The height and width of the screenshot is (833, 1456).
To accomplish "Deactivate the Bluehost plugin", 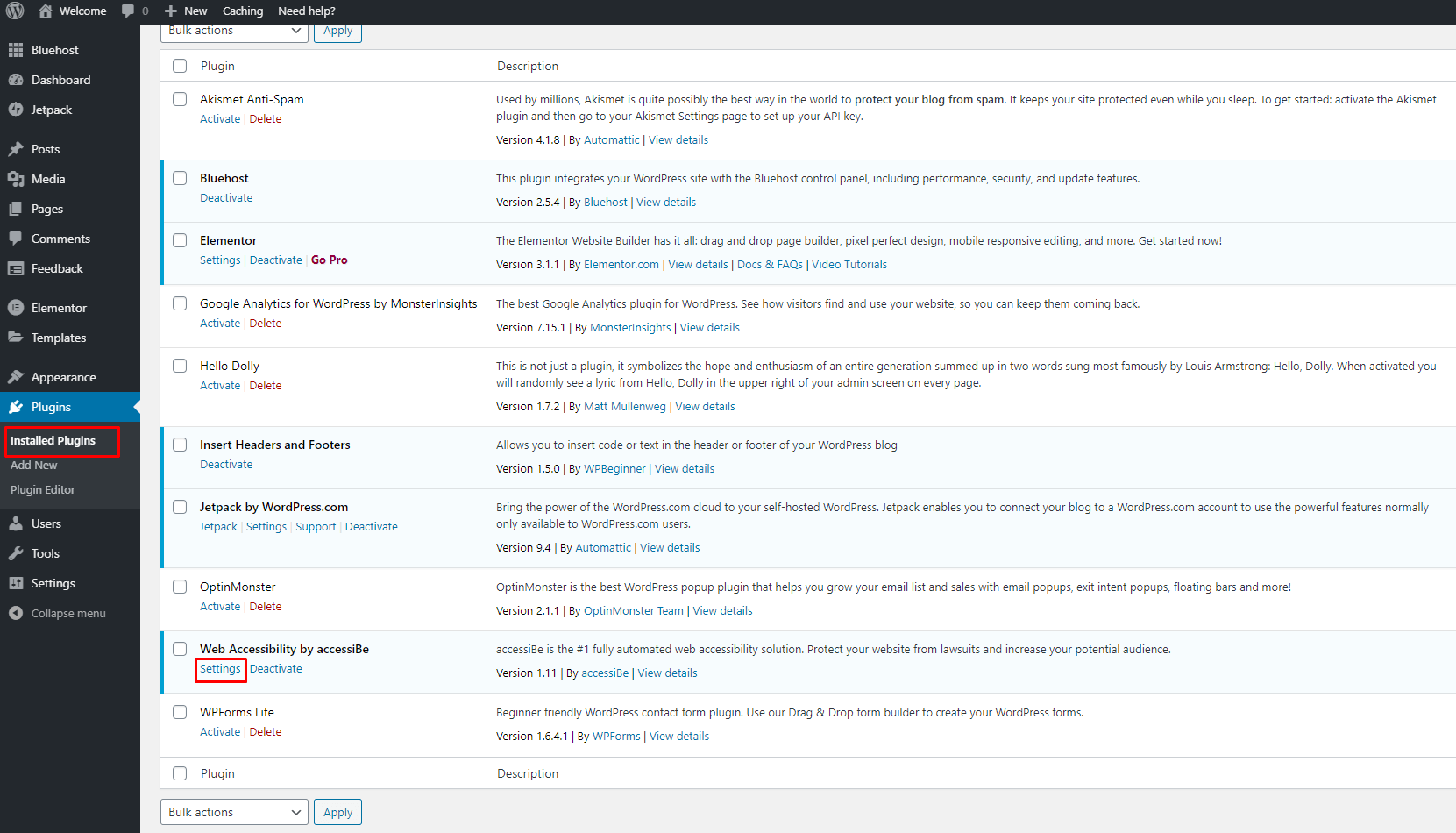I will pos(226,197).
